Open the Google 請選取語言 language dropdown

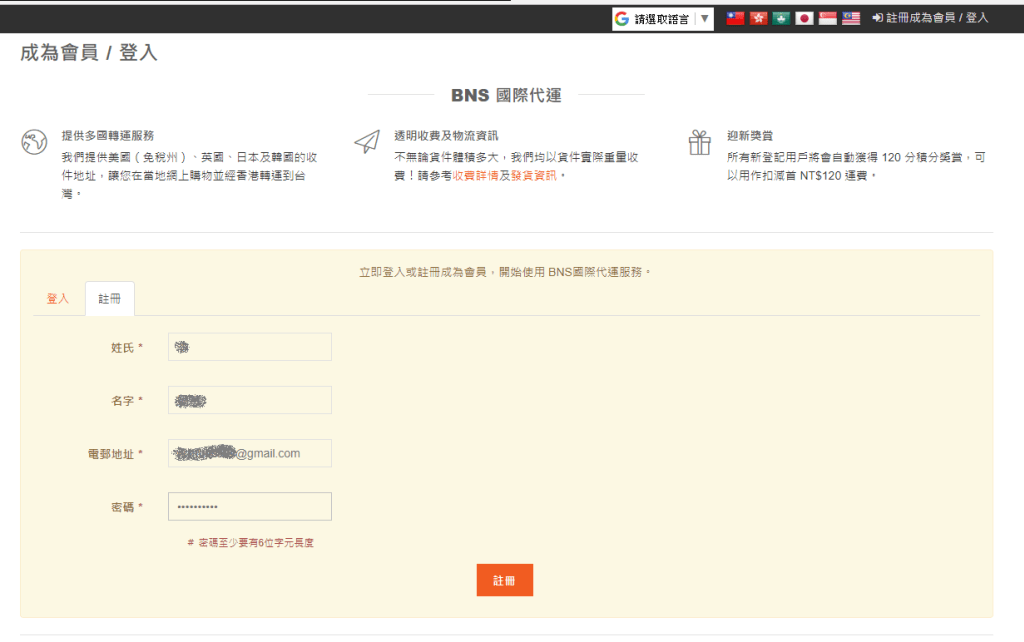coord(663,19)
